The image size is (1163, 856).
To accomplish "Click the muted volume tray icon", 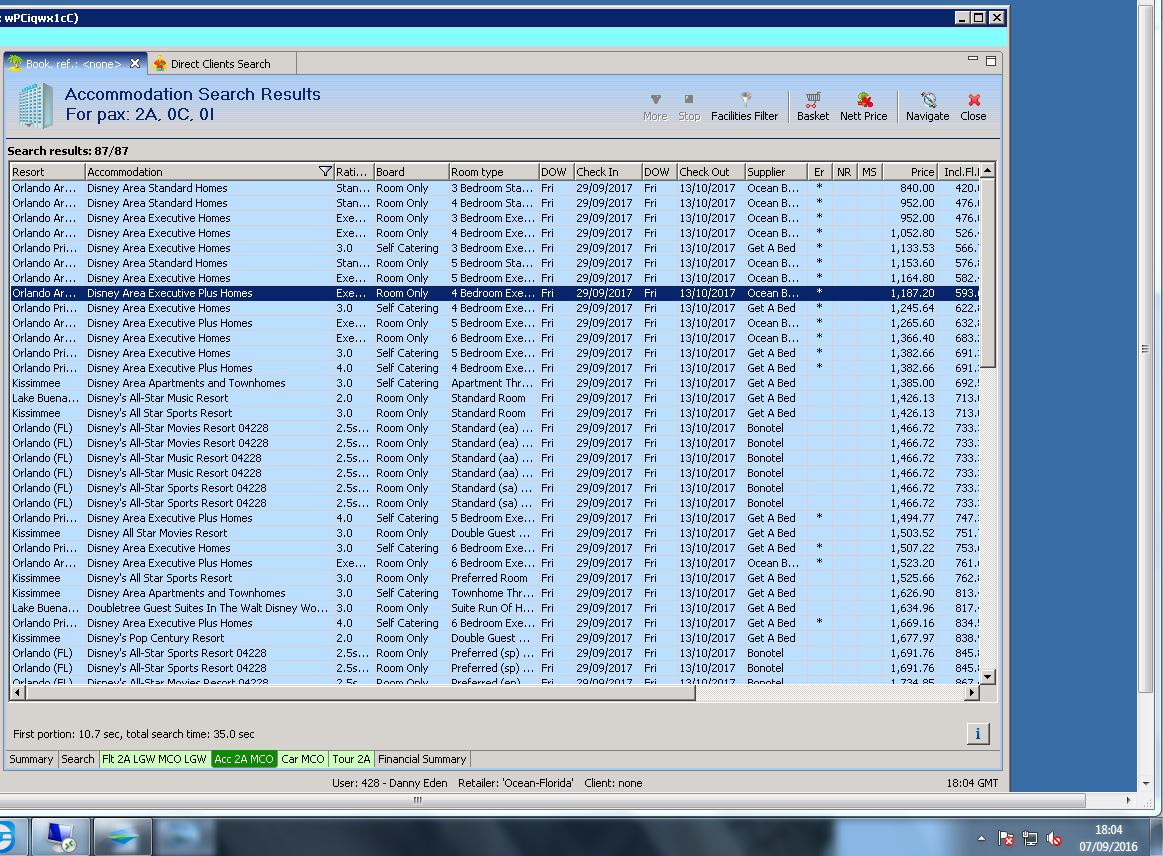I will [x=1054, y=838].
